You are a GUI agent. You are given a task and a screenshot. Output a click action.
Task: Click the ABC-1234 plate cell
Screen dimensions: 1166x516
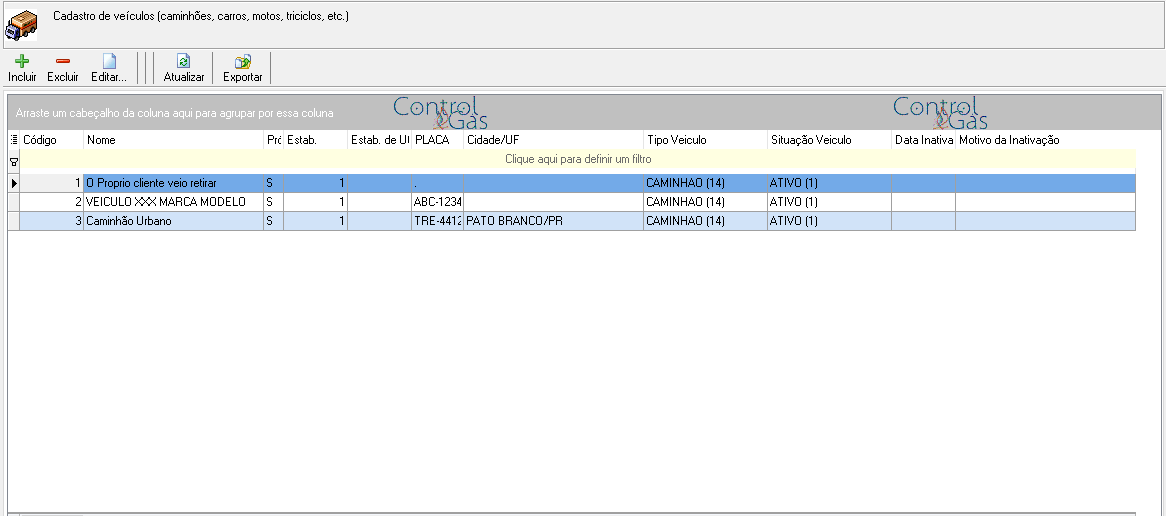click(437, 201)
